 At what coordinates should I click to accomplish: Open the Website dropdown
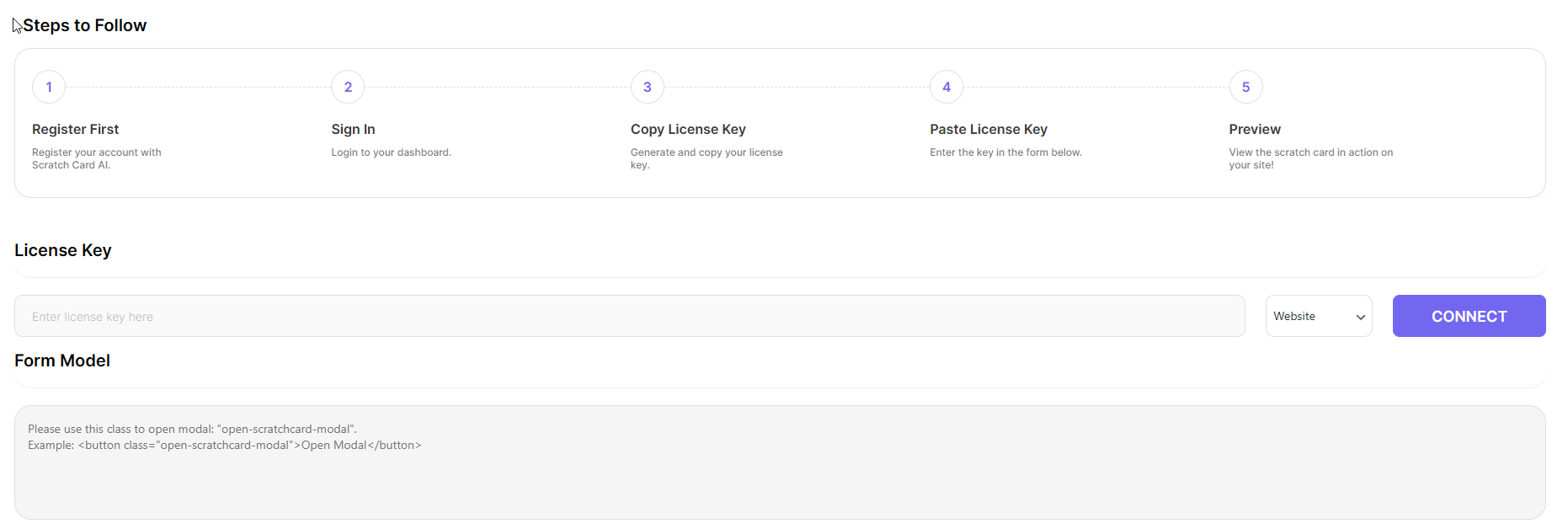click(x=1319, y=316)
